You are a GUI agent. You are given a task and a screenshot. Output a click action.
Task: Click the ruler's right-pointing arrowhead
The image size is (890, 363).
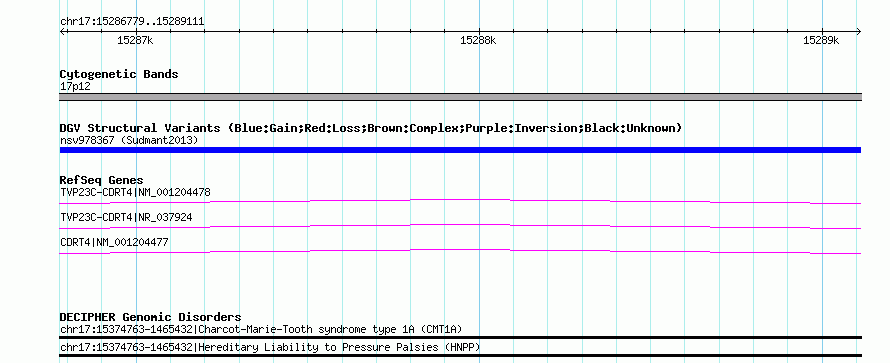click(858, 32)
